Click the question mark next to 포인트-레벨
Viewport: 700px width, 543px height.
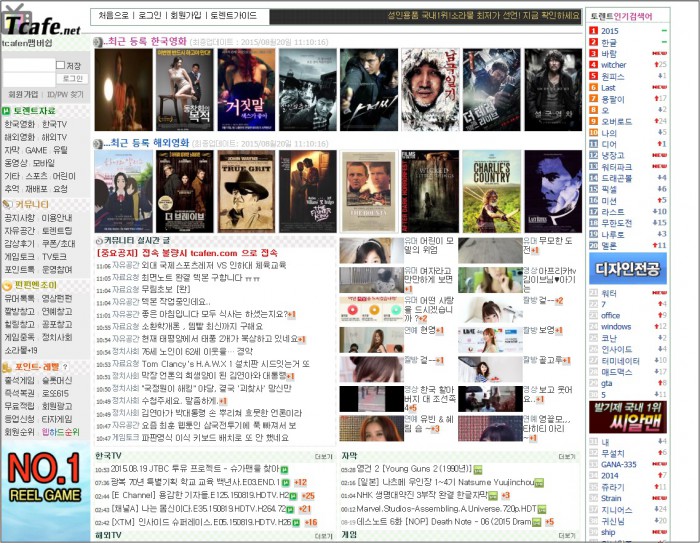pos(65,367)
